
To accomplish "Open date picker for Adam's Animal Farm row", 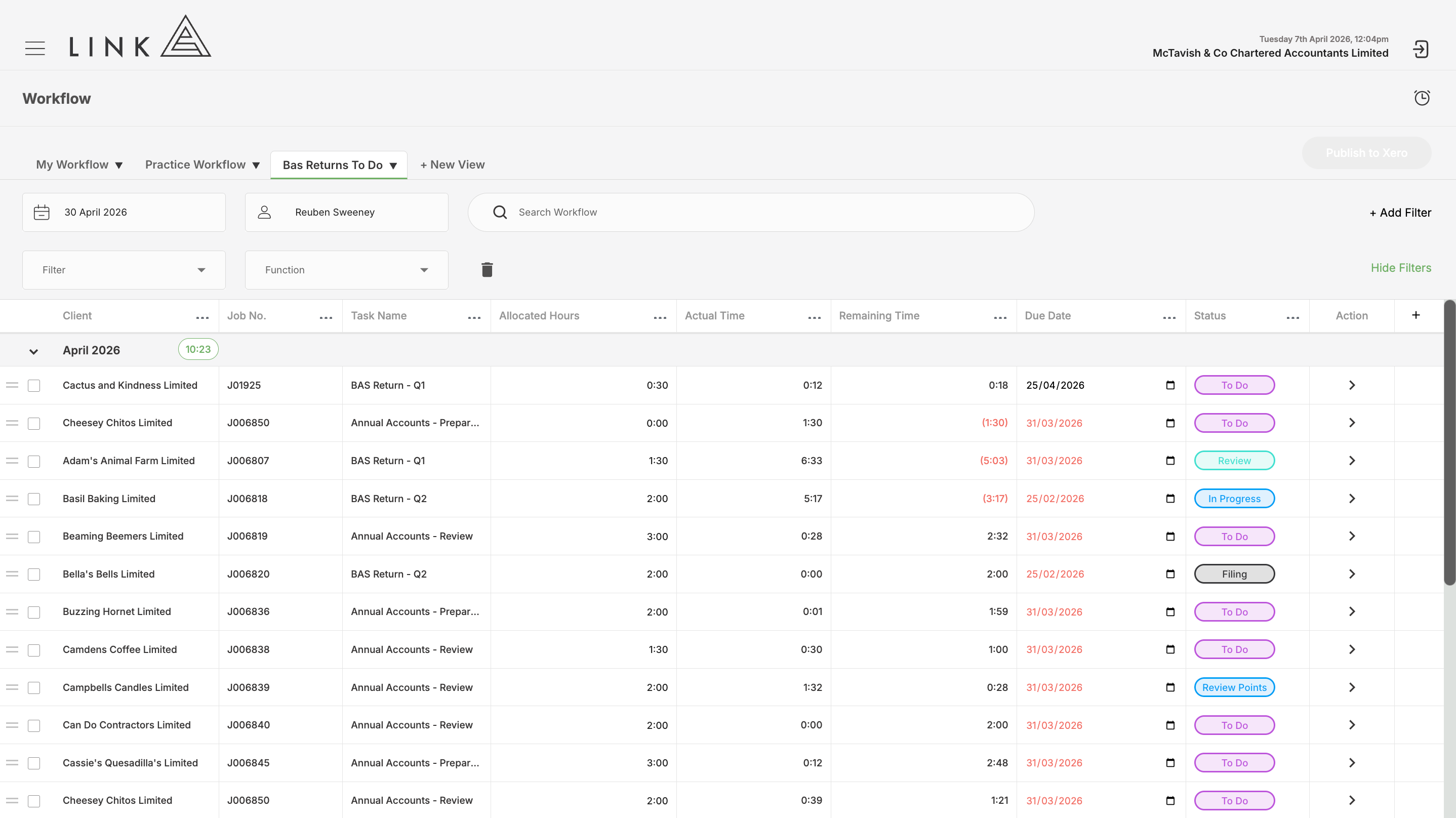I will [x=1170, y=461].
